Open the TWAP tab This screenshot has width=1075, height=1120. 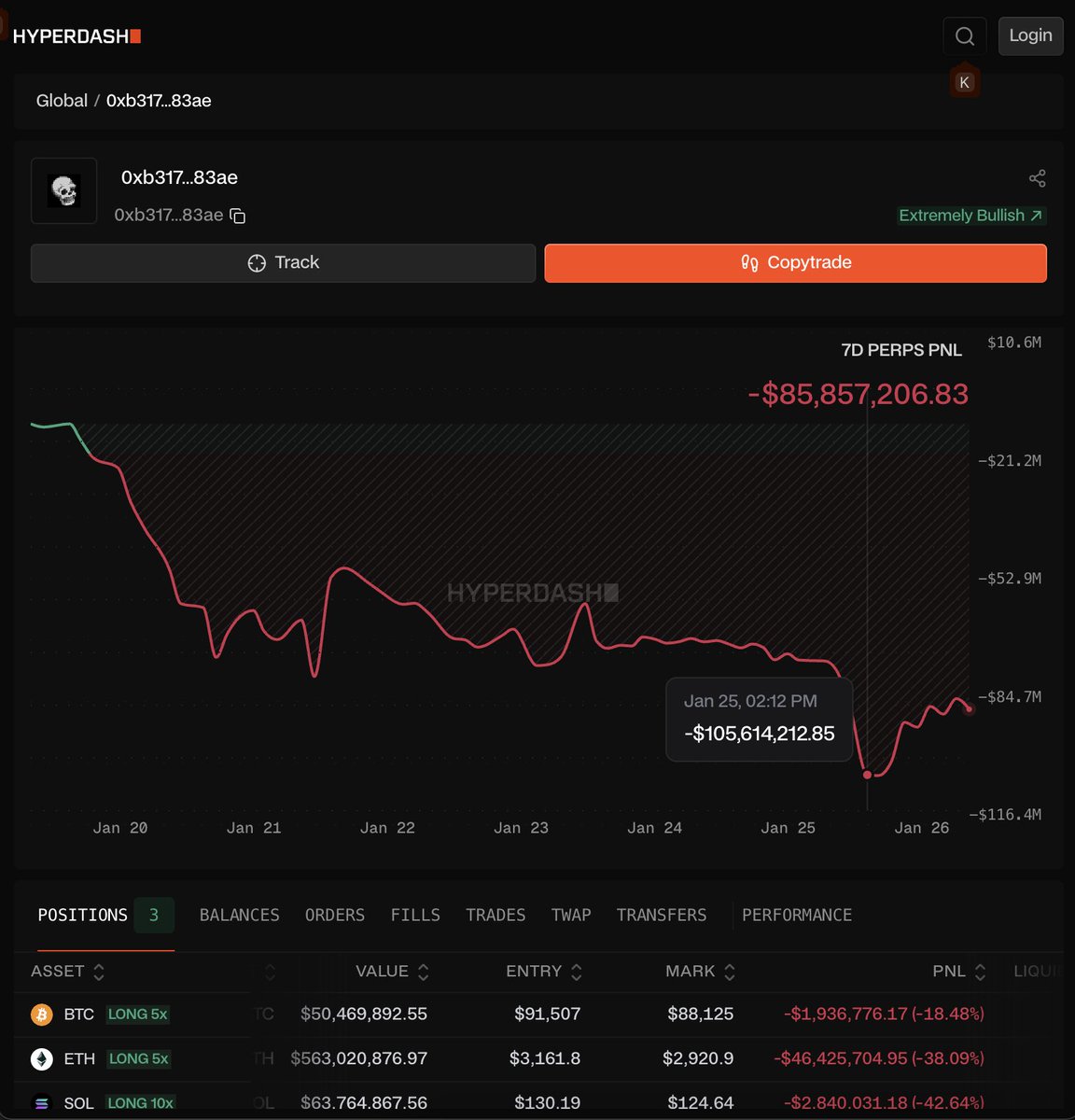tap(571, 915)
